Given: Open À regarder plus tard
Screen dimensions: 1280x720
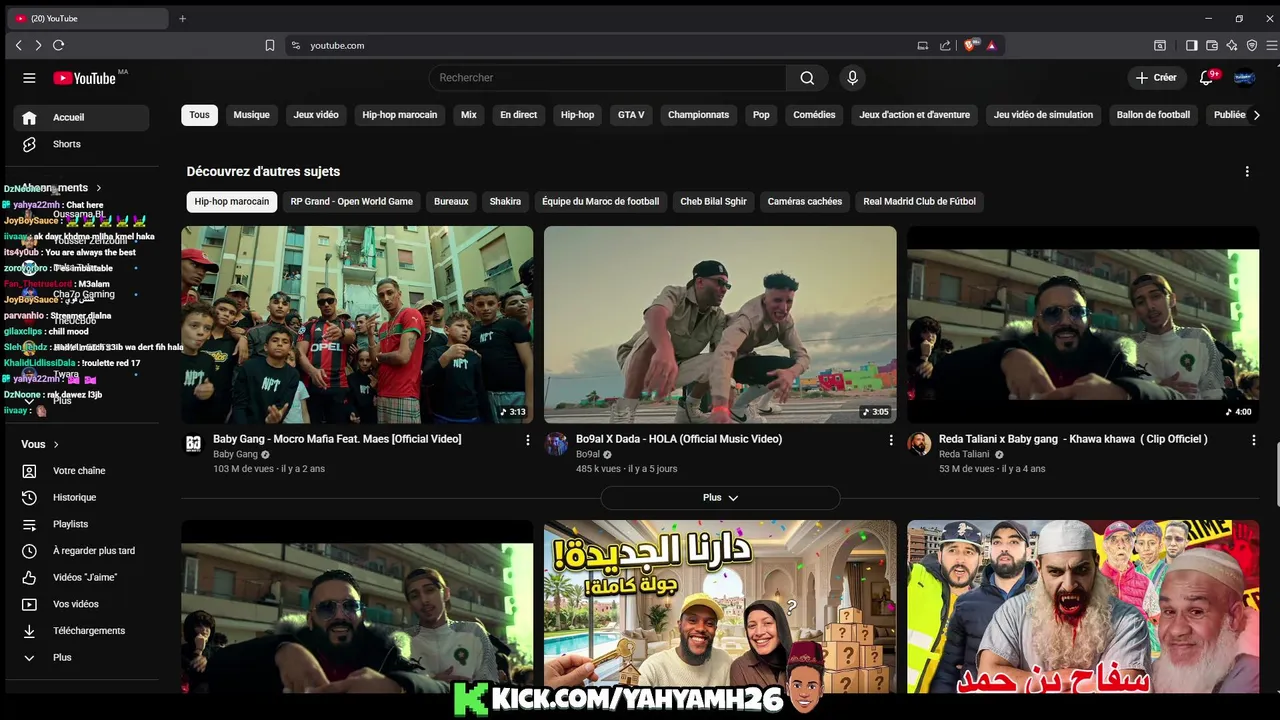Looking at the screenshot, I should pyautogui.click(x=81, y=551).
